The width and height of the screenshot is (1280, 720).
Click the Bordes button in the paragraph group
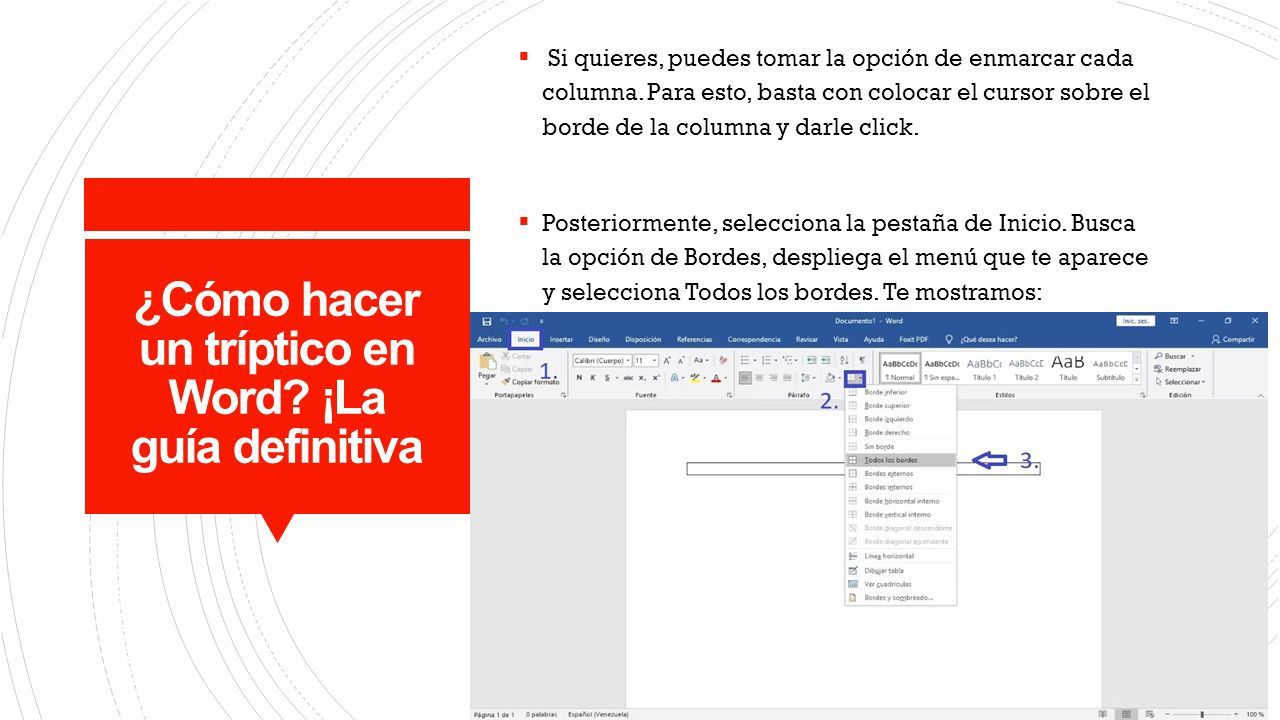(x=855, y=378)
